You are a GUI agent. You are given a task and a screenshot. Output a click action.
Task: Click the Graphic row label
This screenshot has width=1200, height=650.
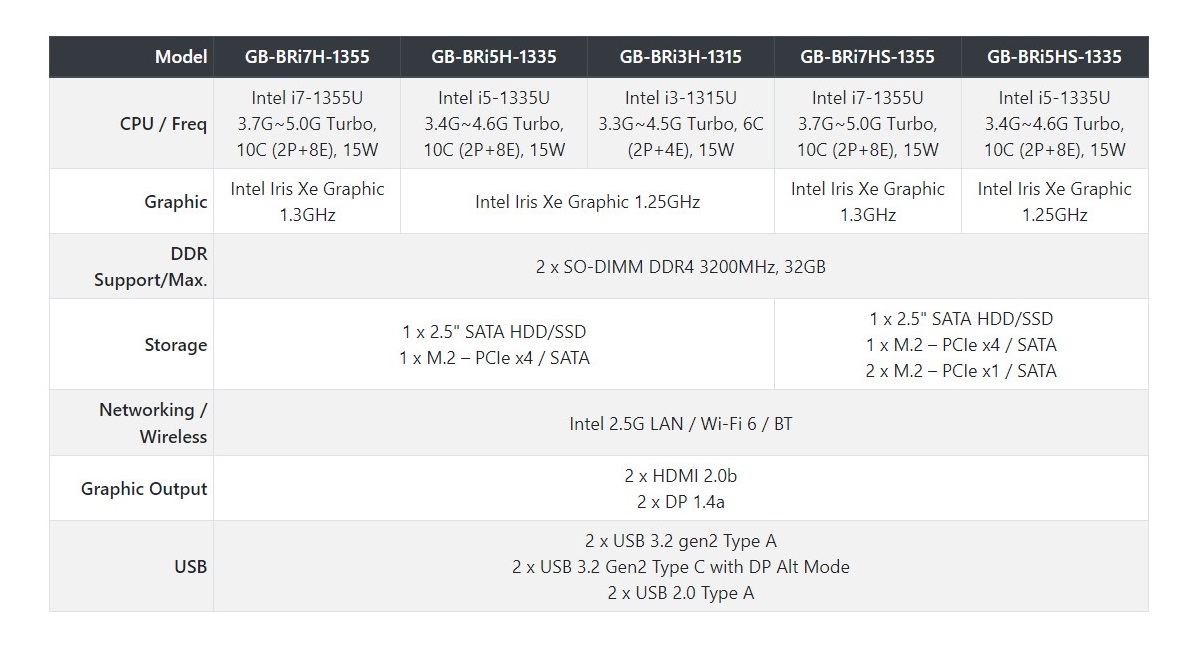(x=175, y=201)
